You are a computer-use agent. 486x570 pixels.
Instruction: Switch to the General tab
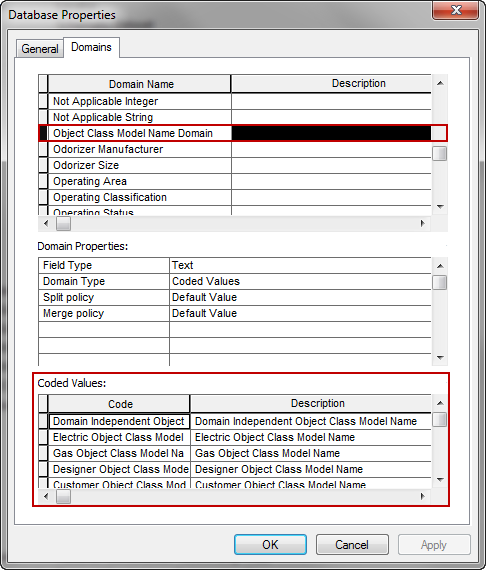[x=40, y=49]
